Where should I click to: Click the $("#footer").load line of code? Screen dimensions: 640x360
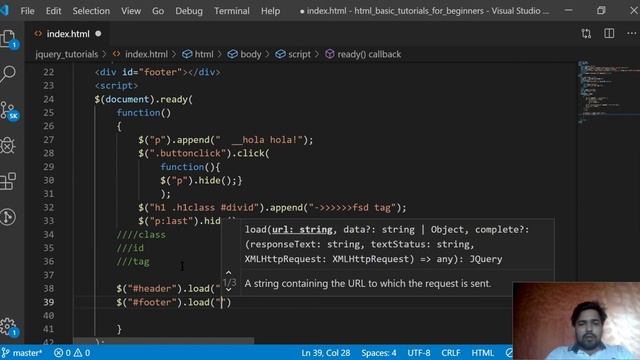[x=174, y=302]
